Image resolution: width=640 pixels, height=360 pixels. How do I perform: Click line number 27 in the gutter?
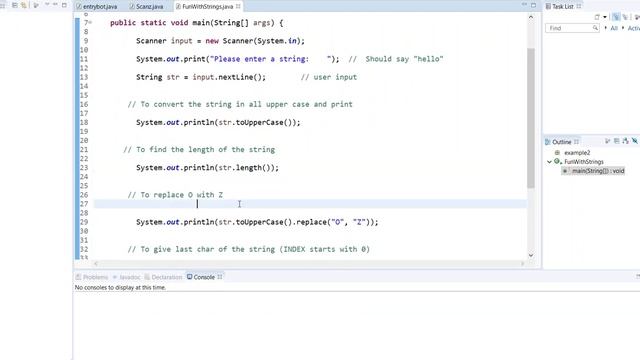click(x=84, y=204)
